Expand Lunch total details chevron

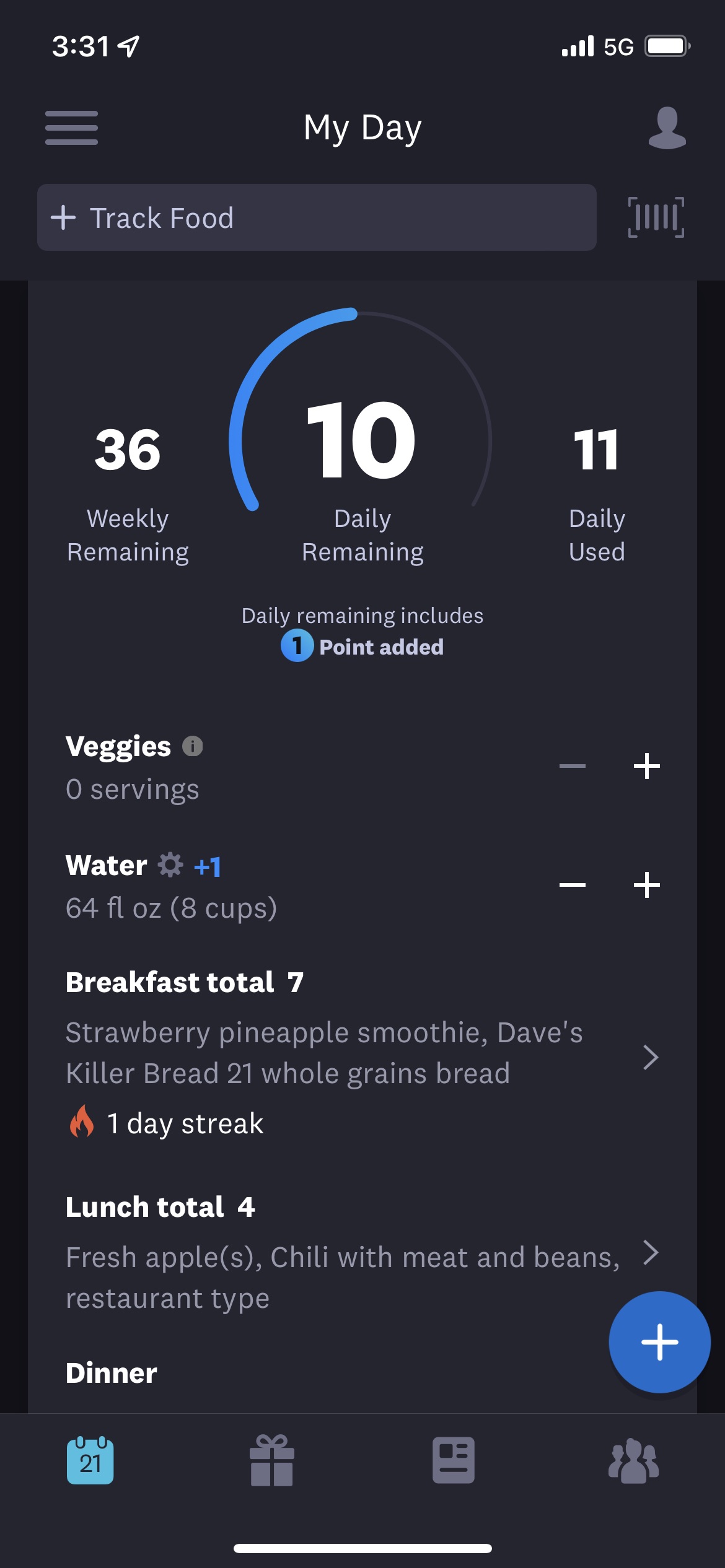tap(650, 1253)
